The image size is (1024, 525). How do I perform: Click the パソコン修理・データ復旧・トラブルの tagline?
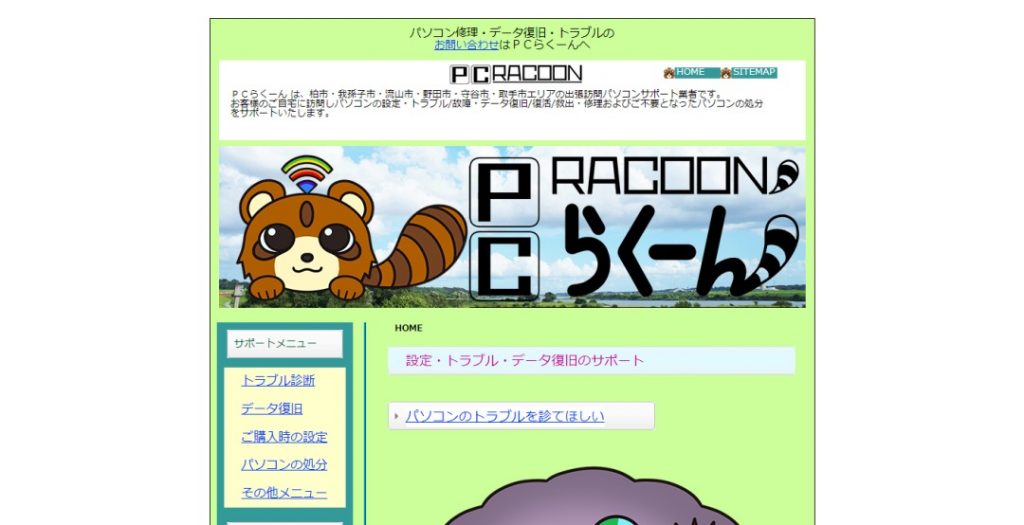click(x=512, y=33)
